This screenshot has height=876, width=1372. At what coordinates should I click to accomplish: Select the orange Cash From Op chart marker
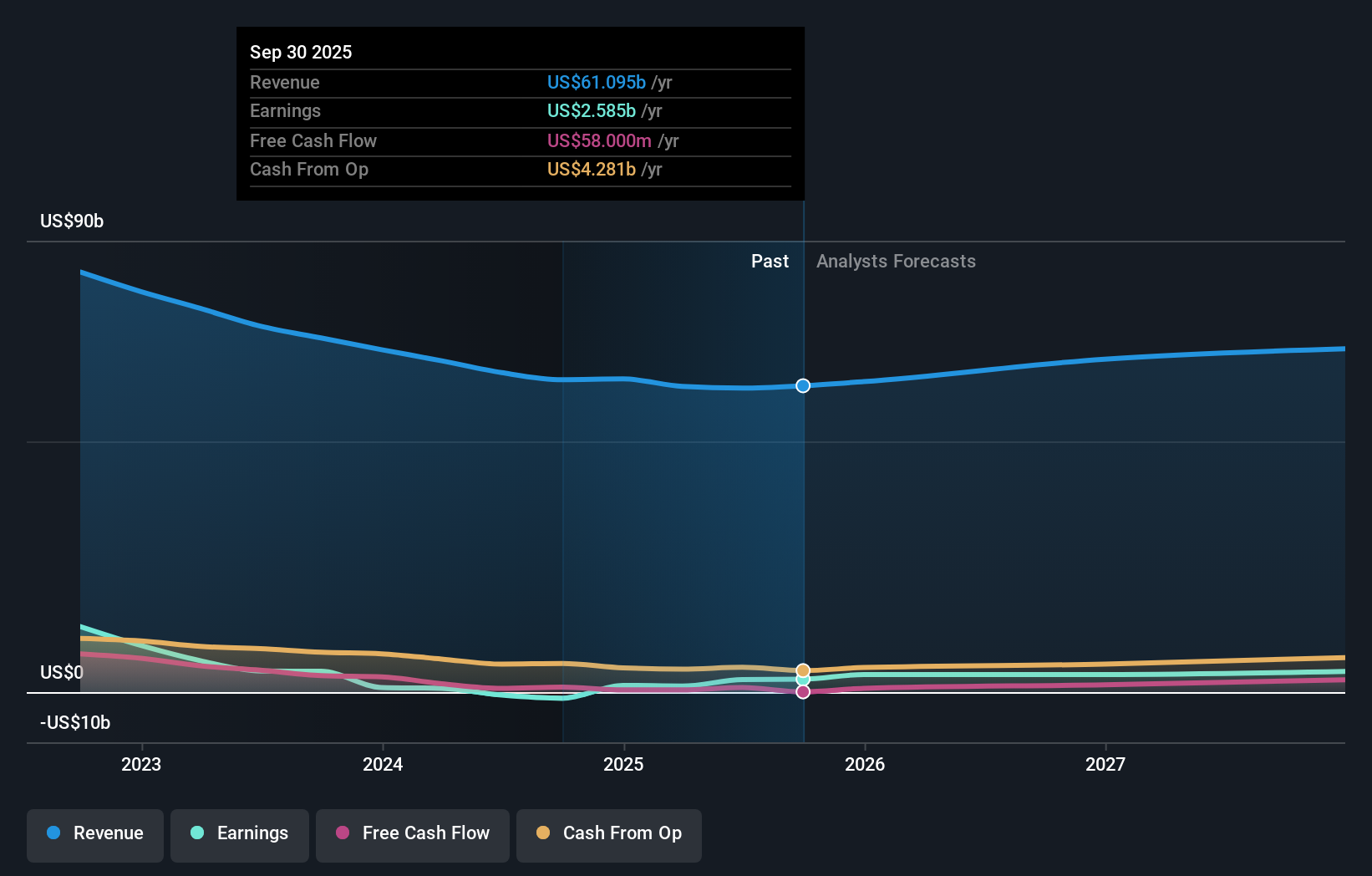point(803,670)
